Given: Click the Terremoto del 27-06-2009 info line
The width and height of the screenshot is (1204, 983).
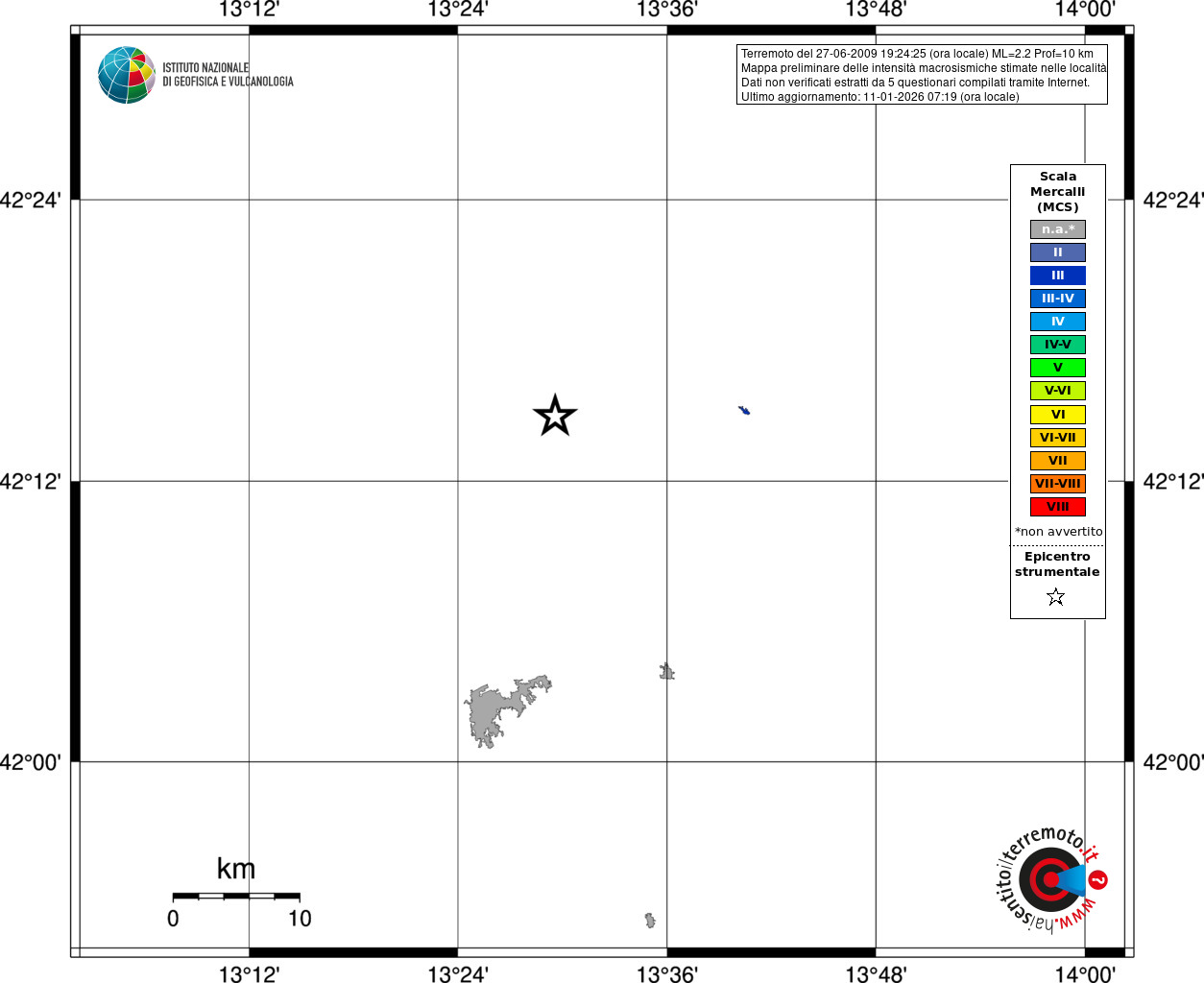Looking at the screenshot, I should (917, 54).
